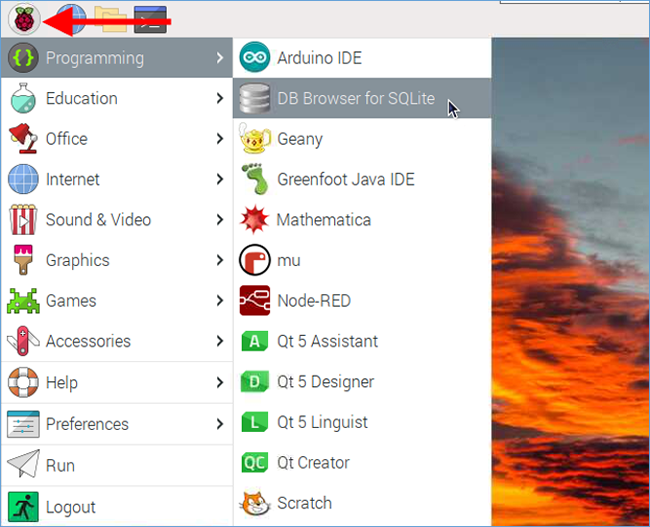Click the Arduino IDE icon
This screenshot has width=650, height=527.
coord(255,57)
